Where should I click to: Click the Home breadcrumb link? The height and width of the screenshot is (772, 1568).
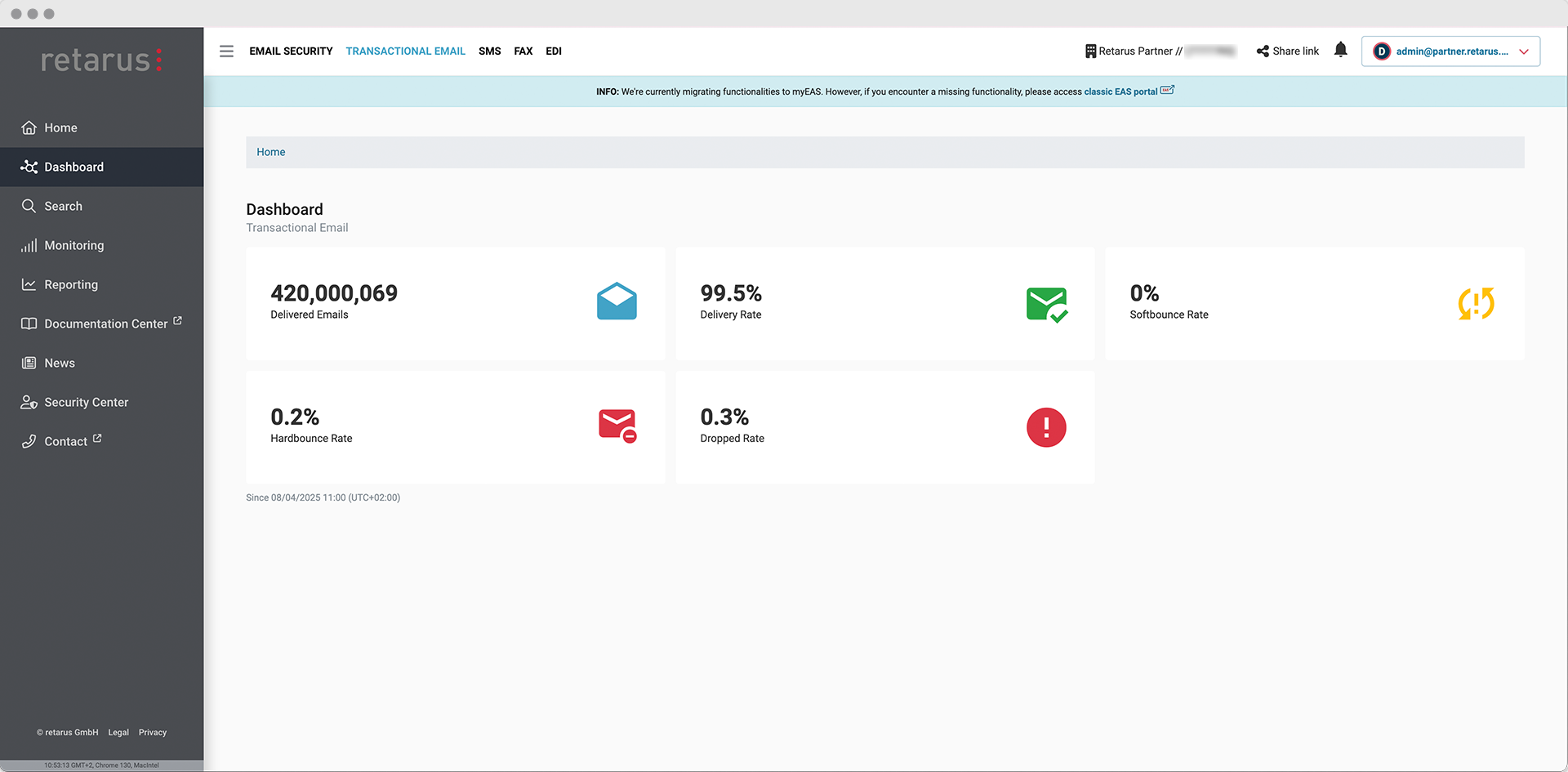[271, 152]
